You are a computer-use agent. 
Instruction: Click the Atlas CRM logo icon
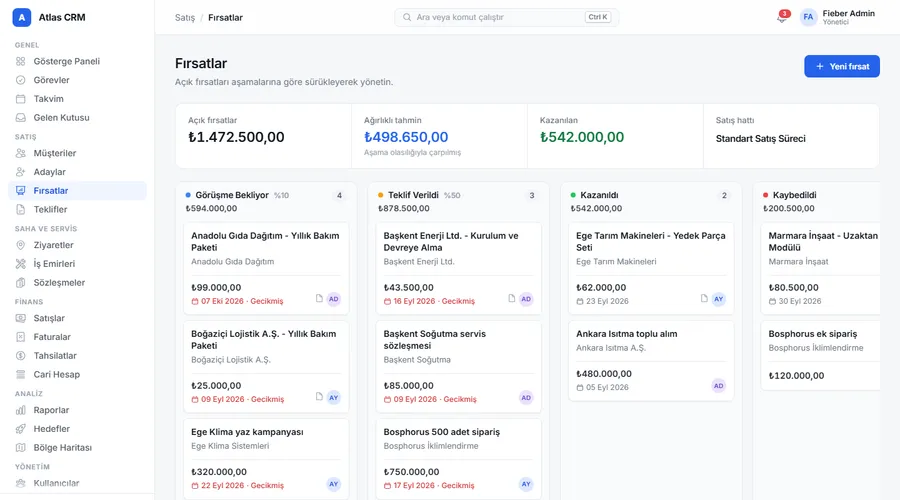tap(22, 17)
